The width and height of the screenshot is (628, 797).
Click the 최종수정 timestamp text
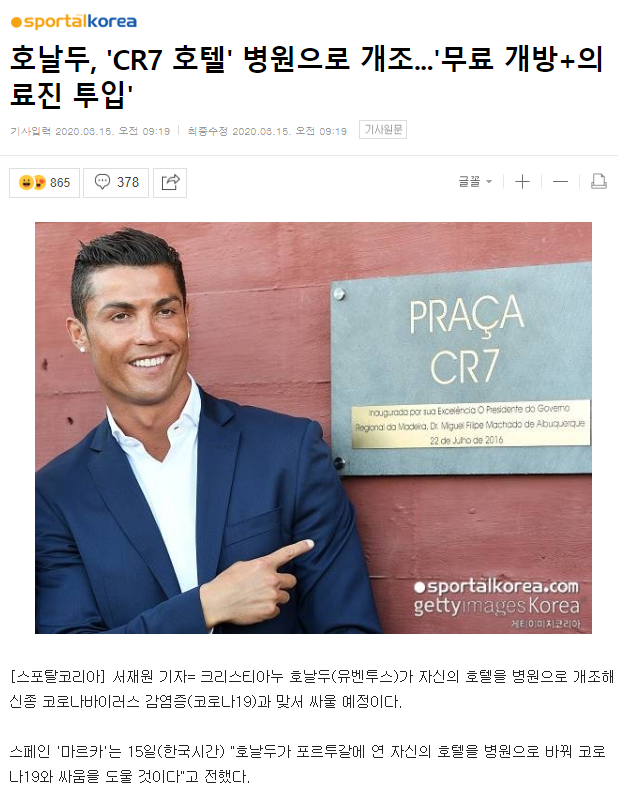tap(267, 131)
